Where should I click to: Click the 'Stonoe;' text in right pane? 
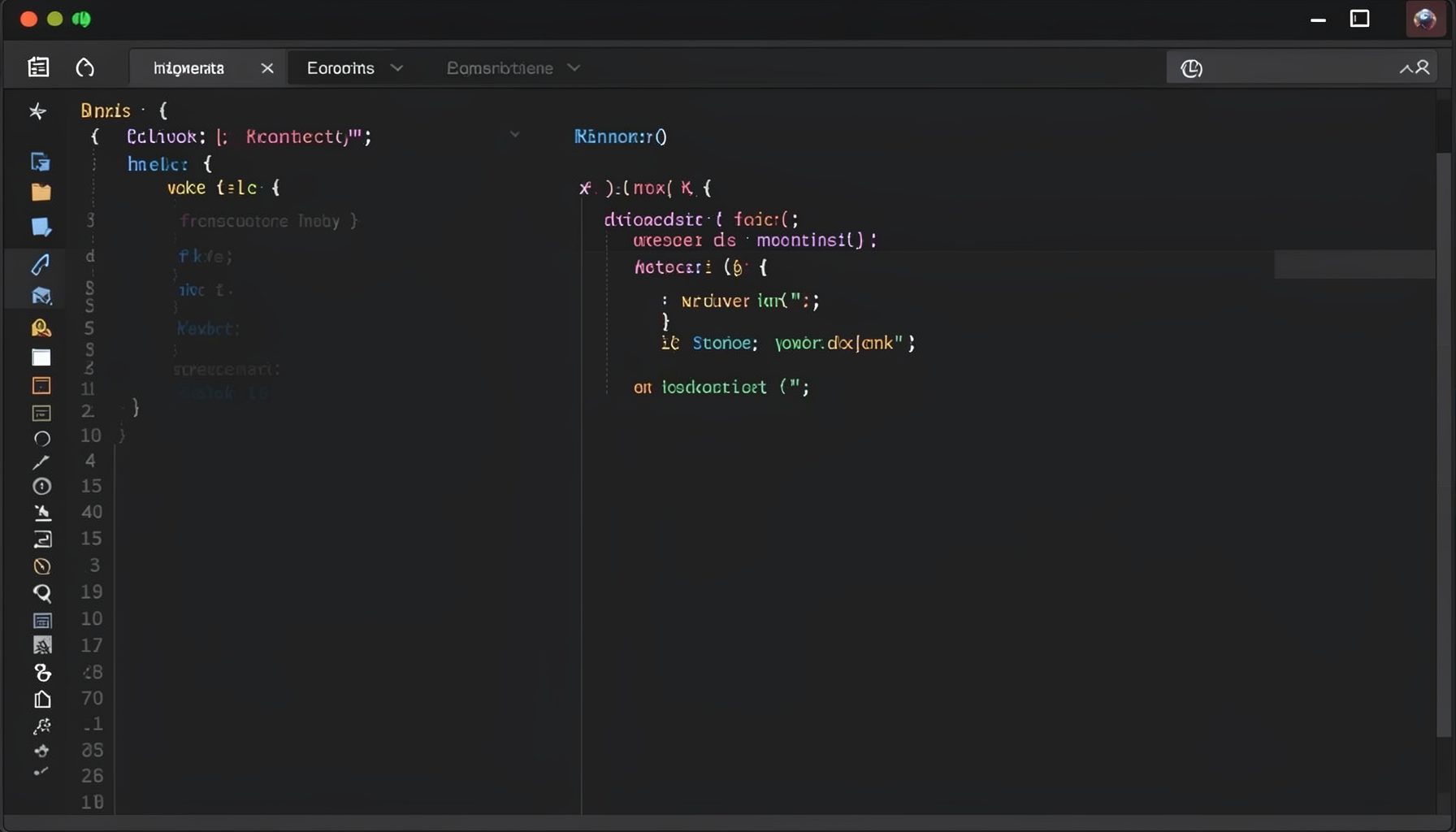click(725, 343)
